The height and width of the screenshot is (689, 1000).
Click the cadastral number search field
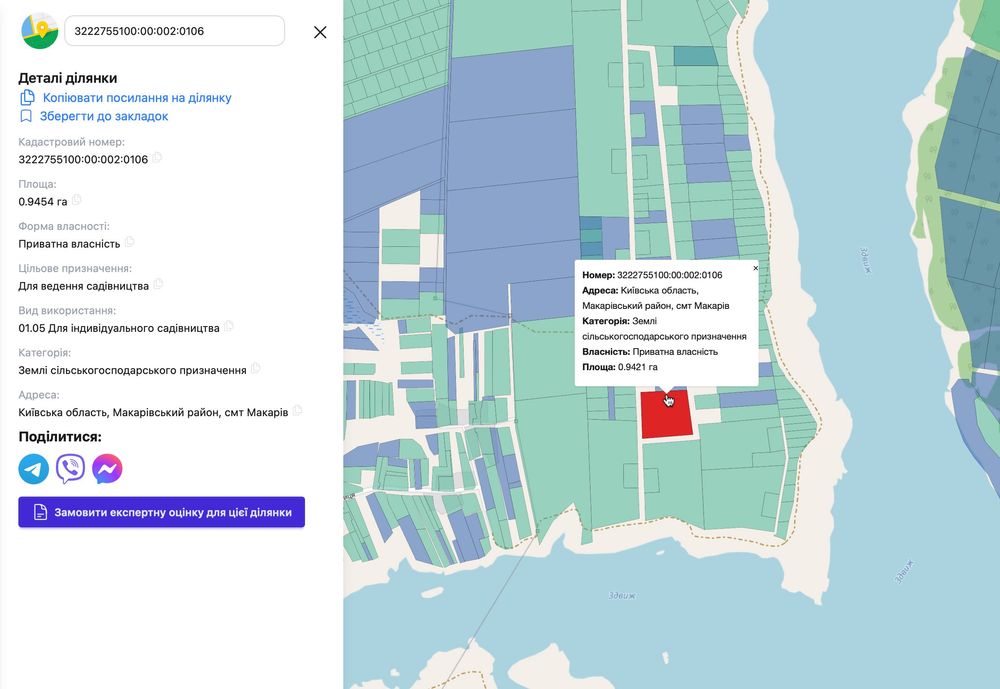(175, 31)
